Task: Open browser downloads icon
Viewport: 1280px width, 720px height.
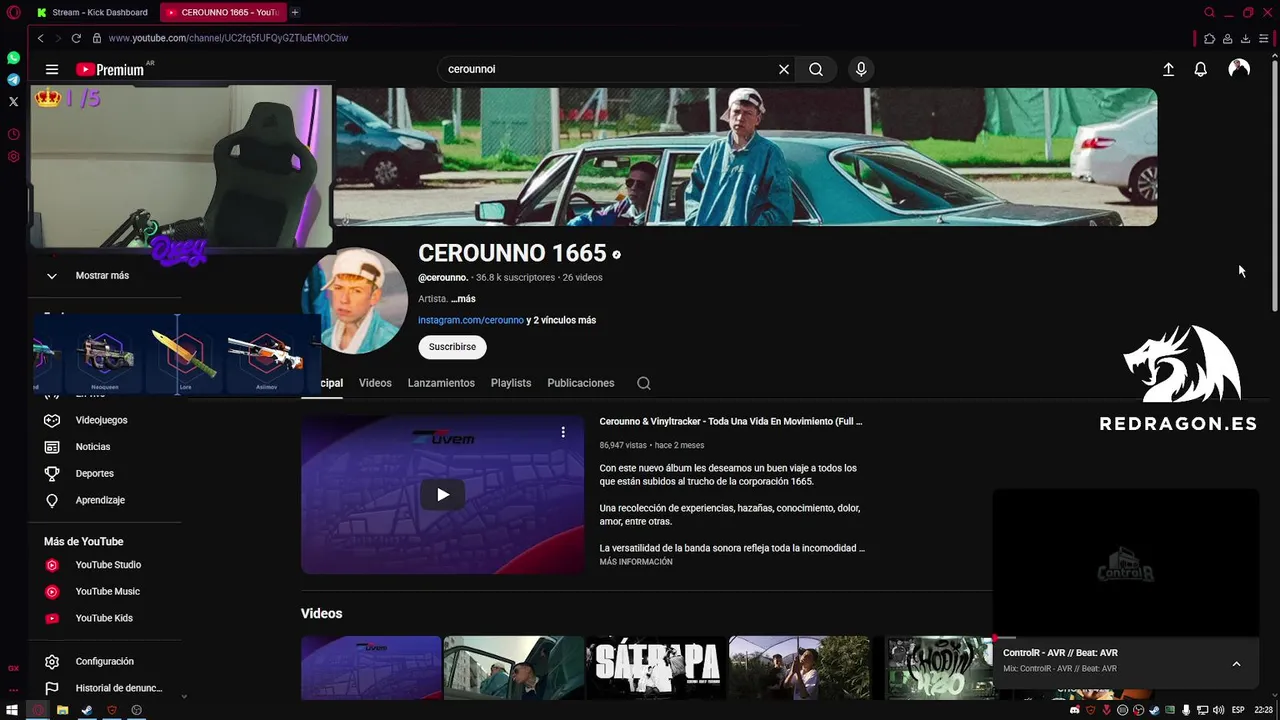Action: 1245,38
